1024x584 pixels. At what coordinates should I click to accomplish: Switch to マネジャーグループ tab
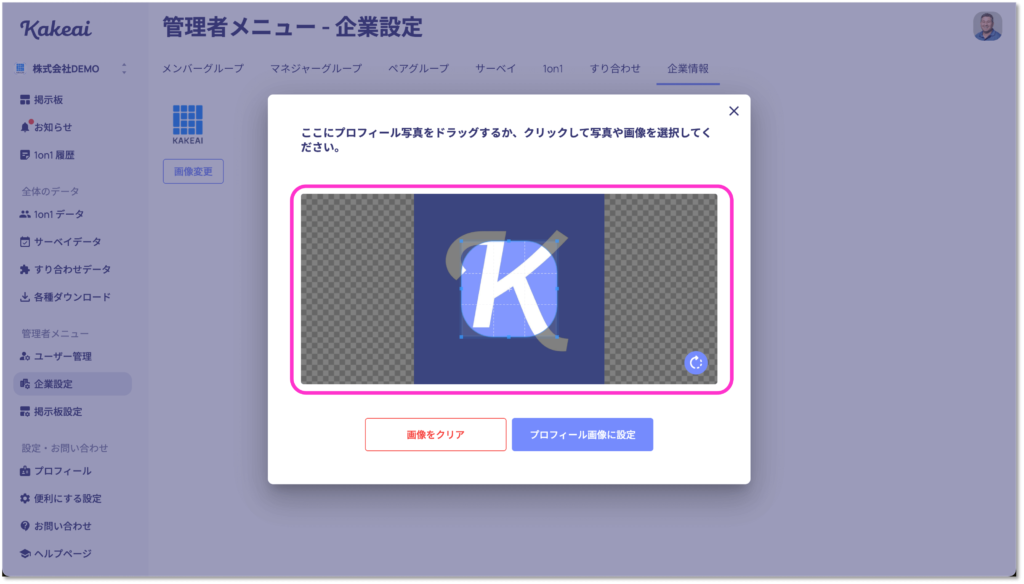[316, 69]
